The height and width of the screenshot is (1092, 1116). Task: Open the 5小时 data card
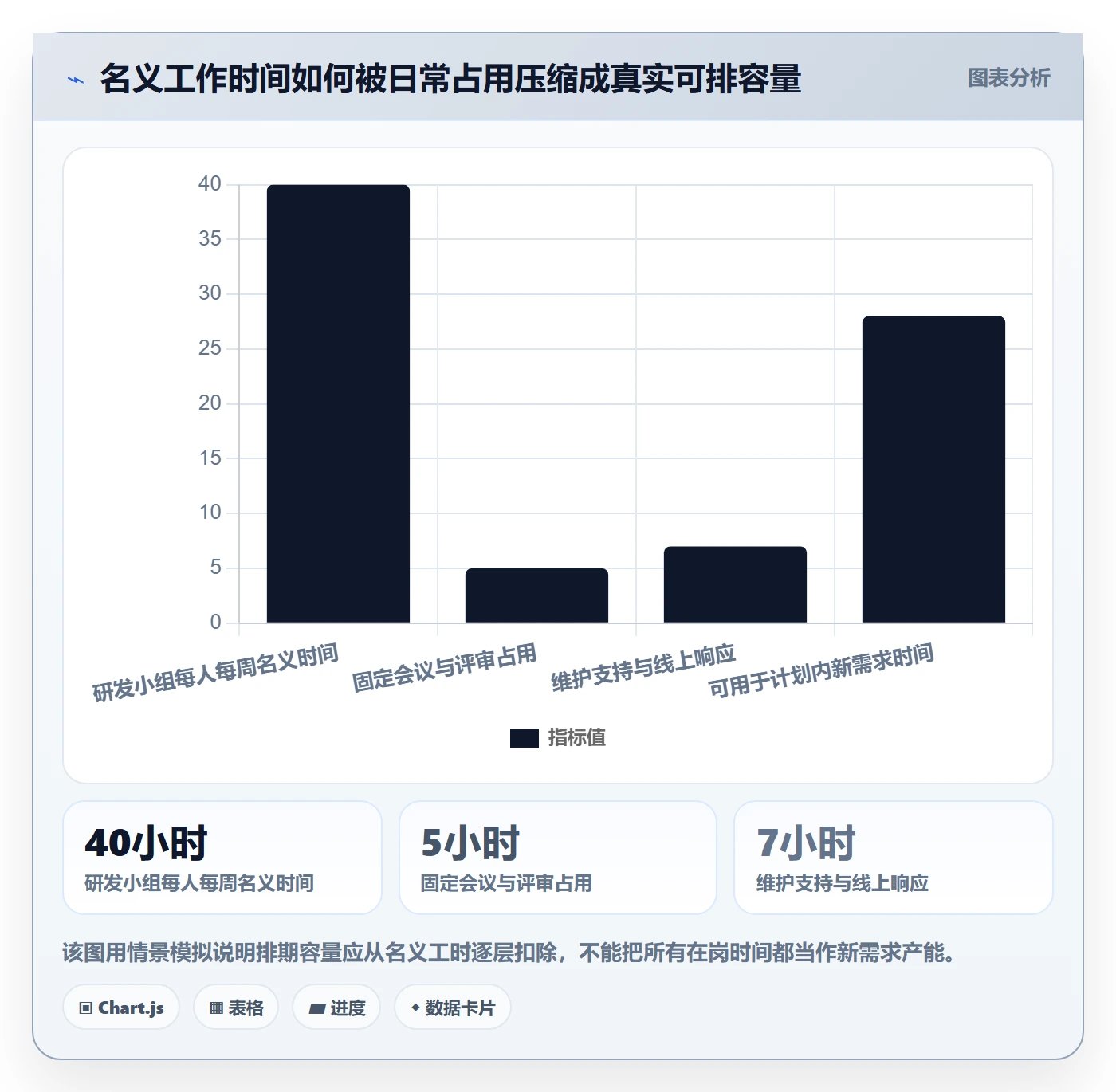558,858
